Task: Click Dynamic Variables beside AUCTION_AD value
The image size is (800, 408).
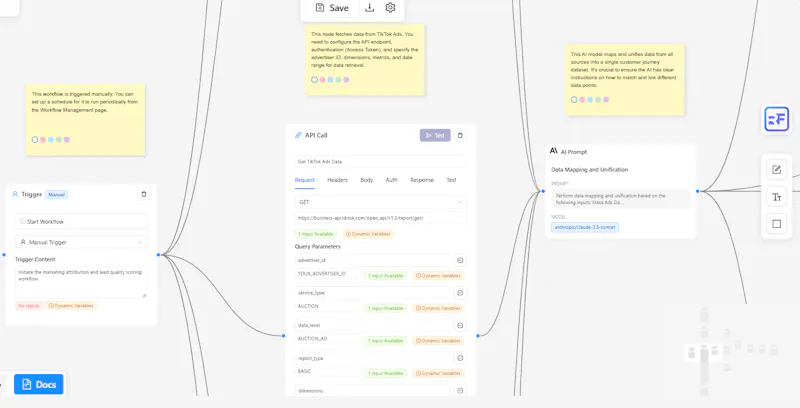Action: (438, 341)
